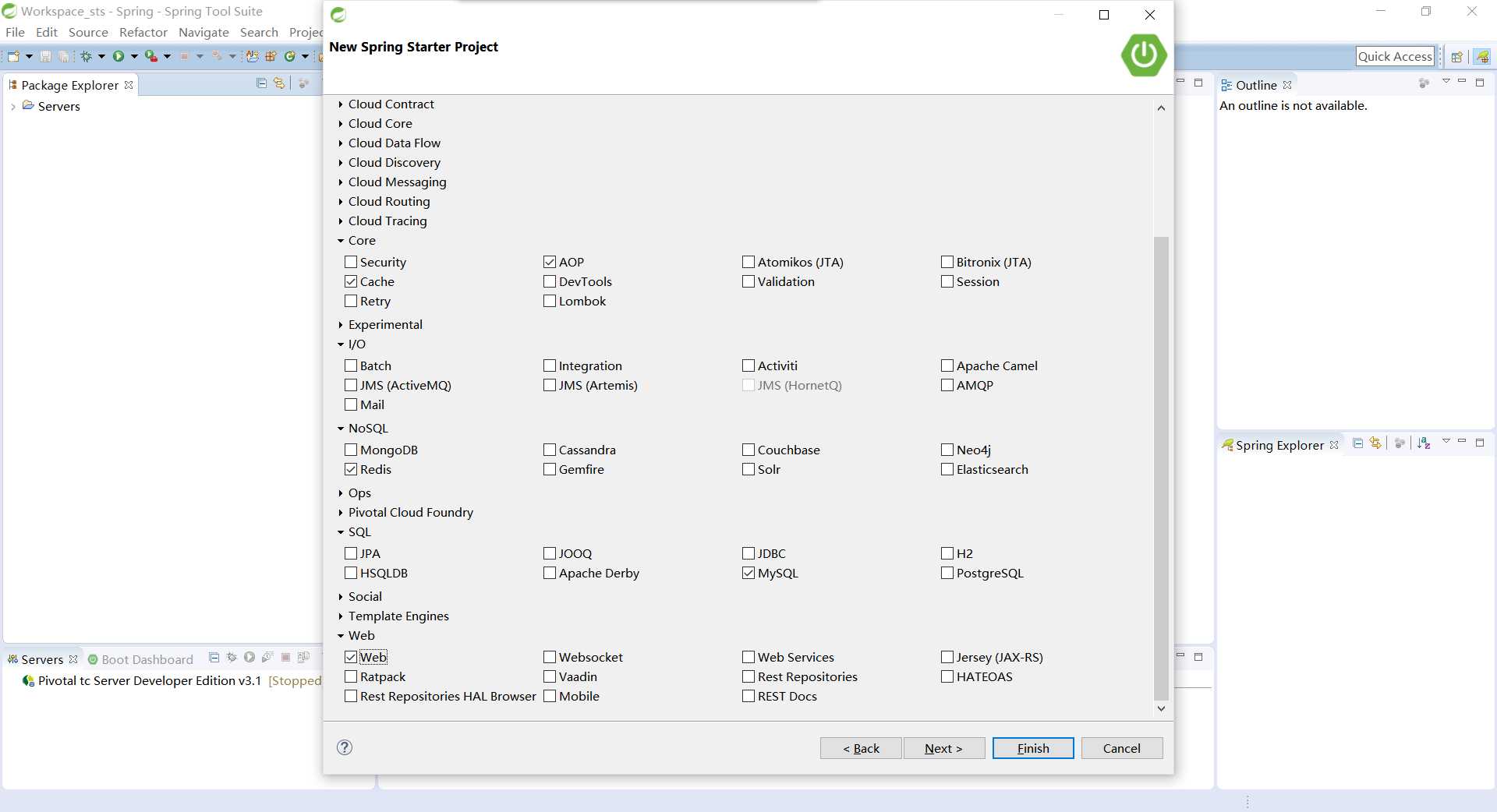Screen dimensions: 1497x812
Task: Collapse all in Spring Explorer toolbar
Action: click(x=1357, y=443)
